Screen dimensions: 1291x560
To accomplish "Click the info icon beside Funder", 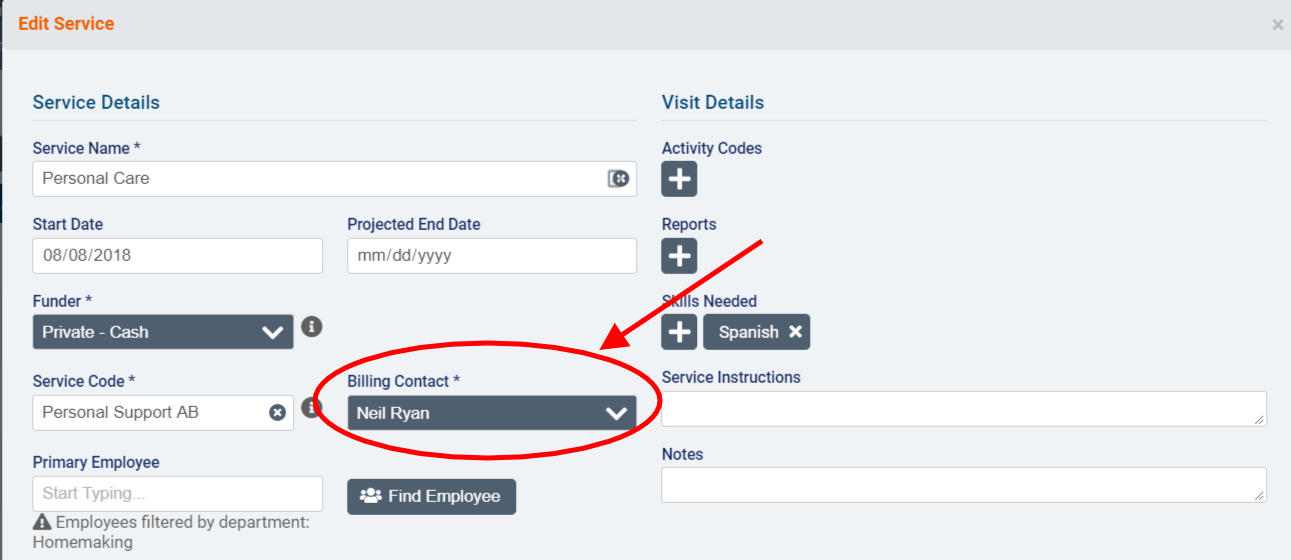I will (x=312, y=326).
